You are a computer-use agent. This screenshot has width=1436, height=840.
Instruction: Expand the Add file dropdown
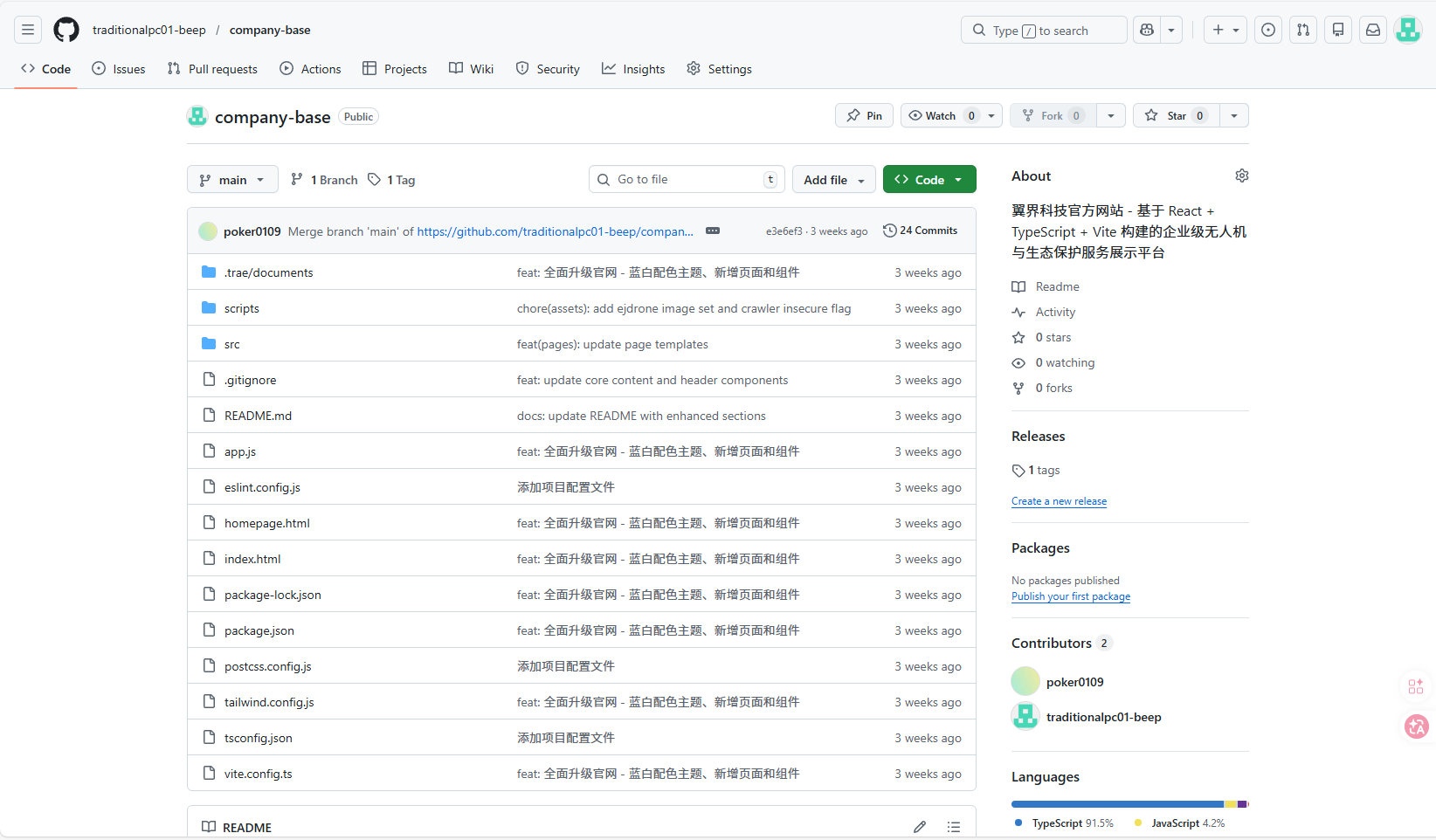833,180
